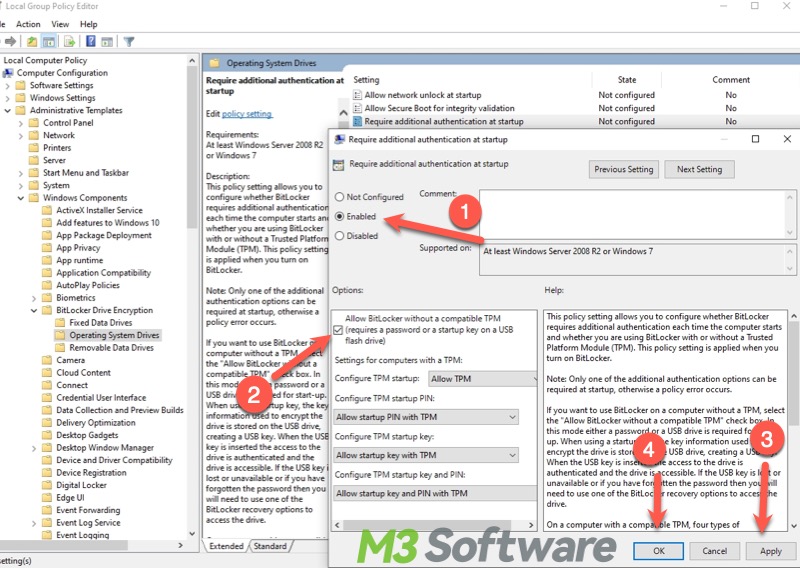Open the Help menu
800x568 pixels.
(x=88, y=24)
